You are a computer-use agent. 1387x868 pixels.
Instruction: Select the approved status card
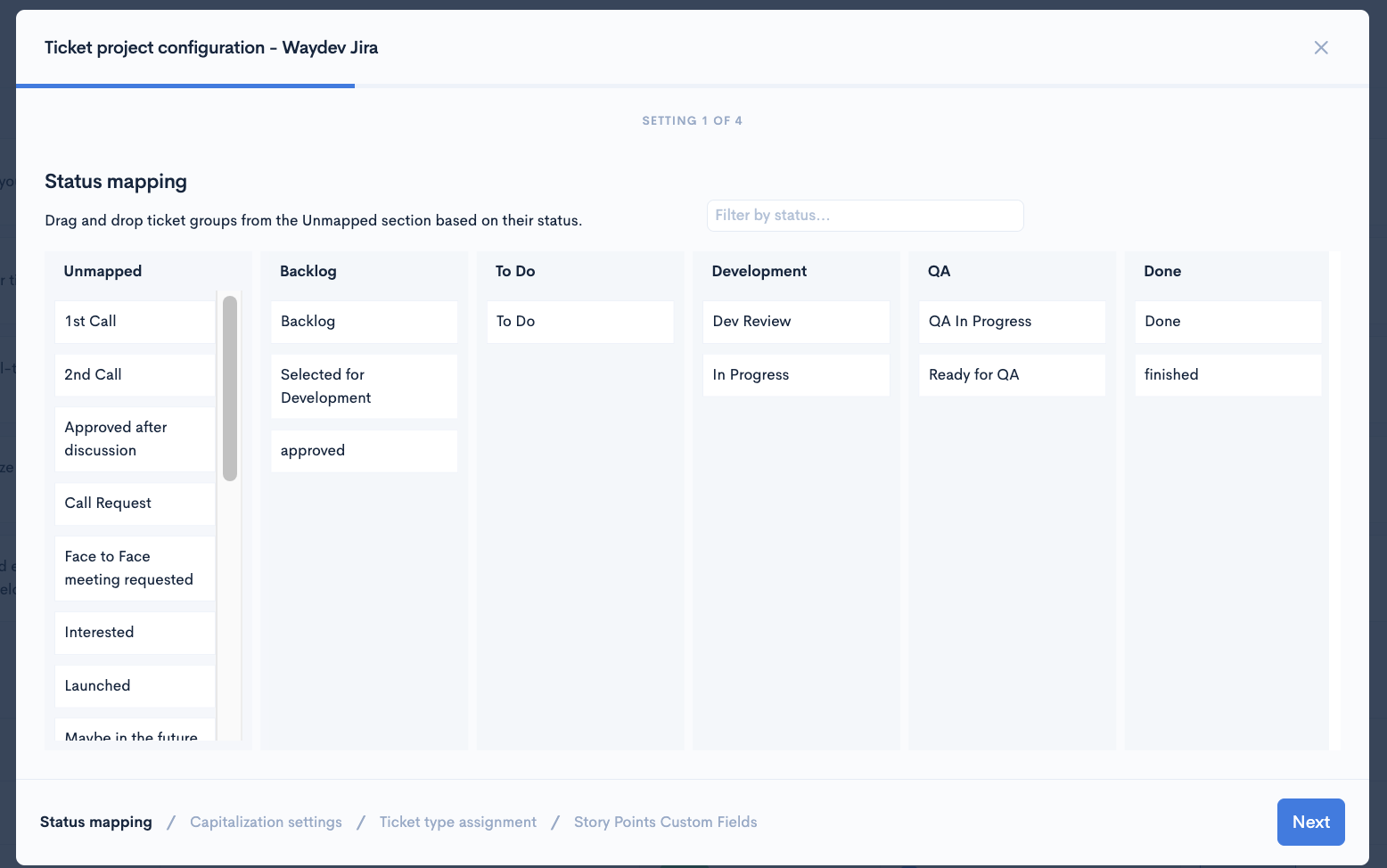[364, 451]
